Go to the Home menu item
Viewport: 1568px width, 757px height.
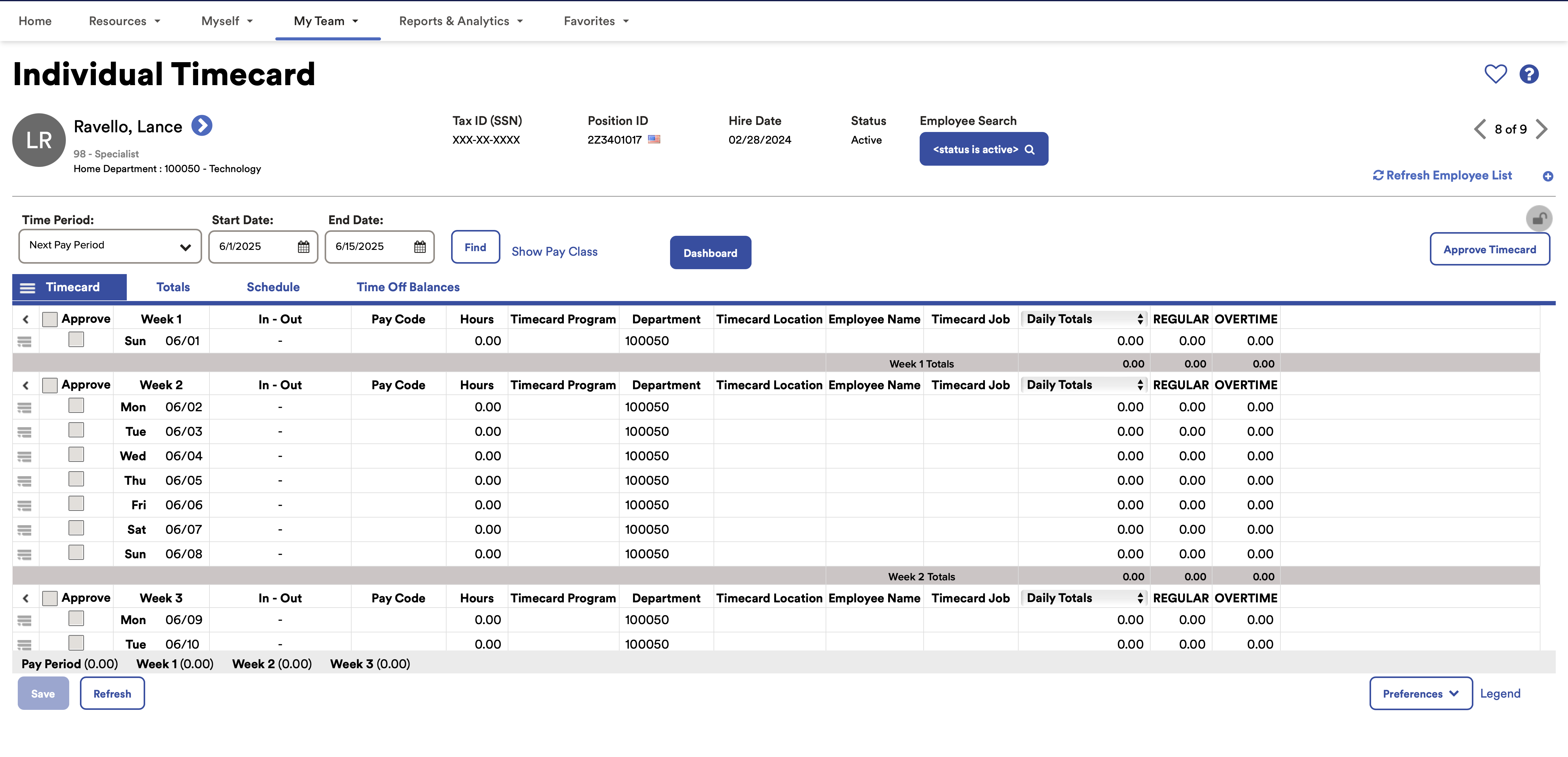35,21
